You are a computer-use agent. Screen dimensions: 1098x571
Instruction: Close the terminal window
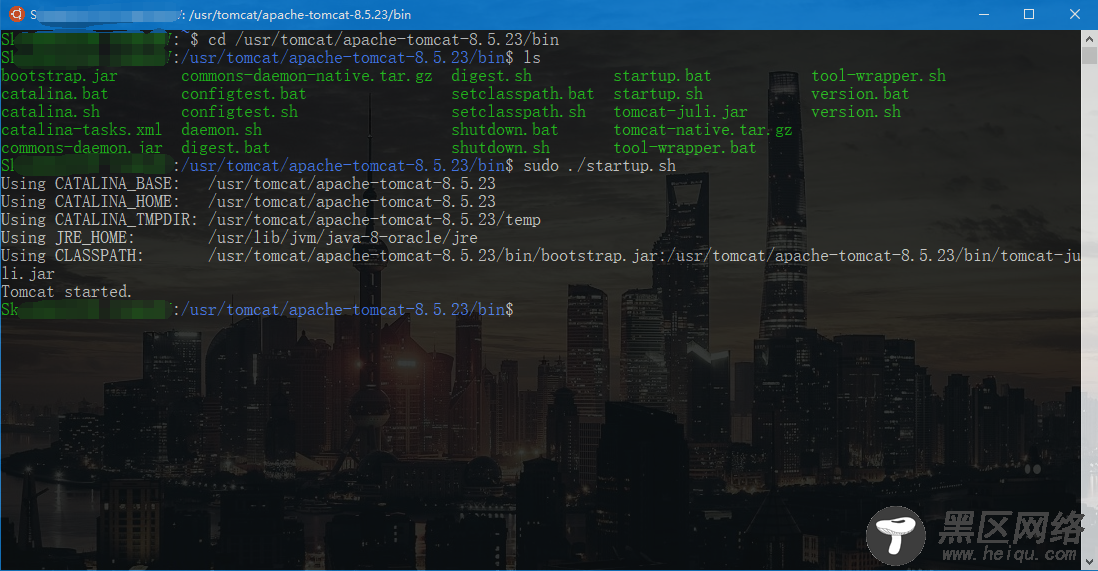(x=1075, y=14)
